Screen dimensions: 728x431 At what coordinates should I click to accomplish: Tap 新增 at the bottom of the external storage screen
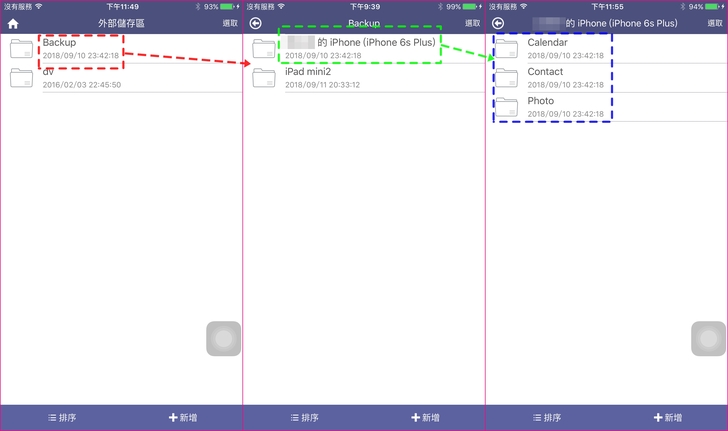[x=183, y=417]
